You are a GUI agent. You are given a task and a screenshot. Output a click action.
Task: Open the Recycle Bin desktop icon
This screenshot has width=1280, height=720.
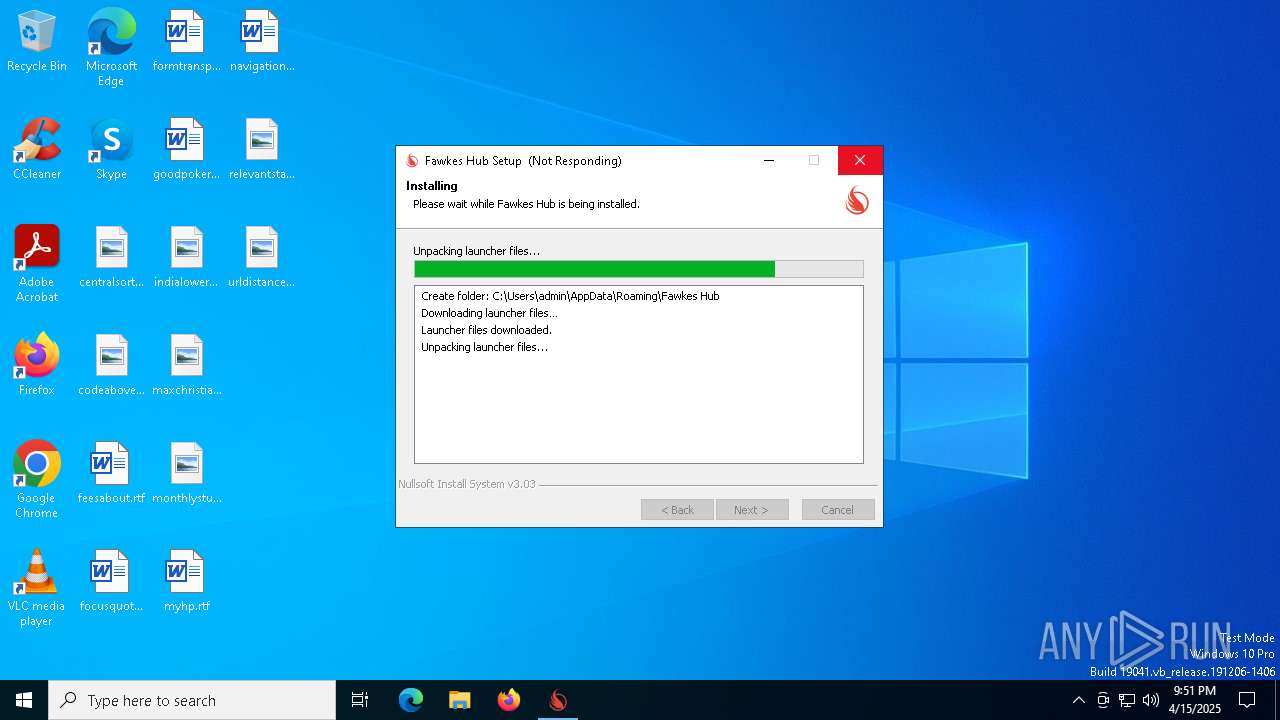click(x=37, y=42)
